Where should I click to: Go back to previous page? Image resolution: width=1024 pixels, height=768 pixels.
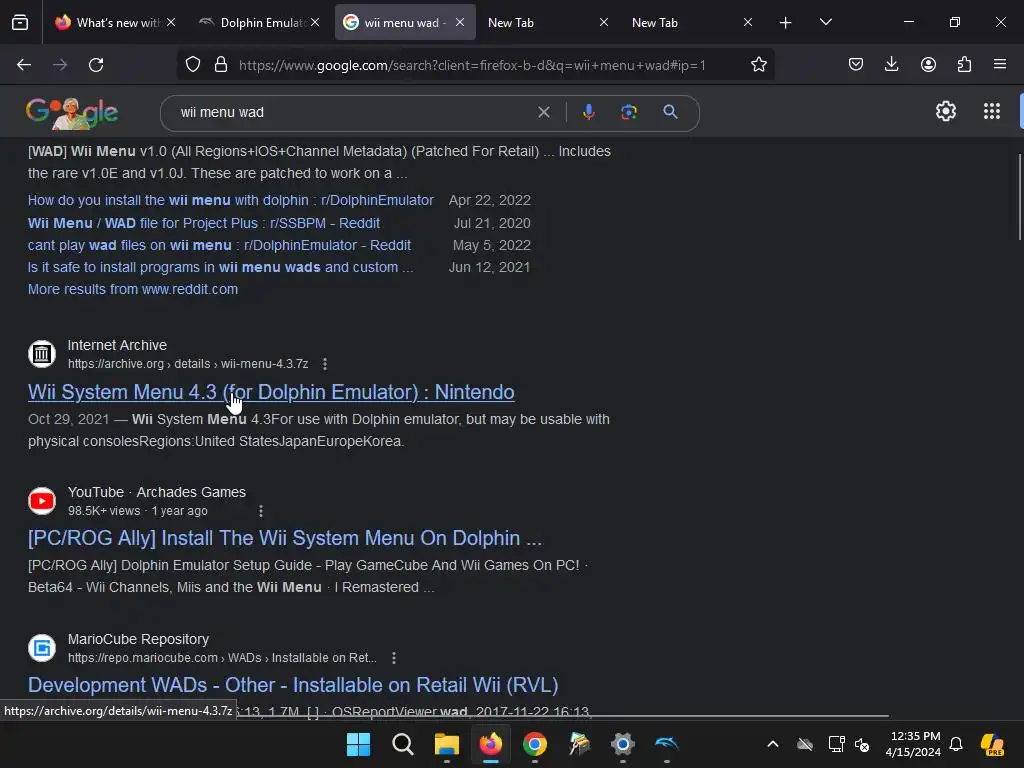coord(24,65)
